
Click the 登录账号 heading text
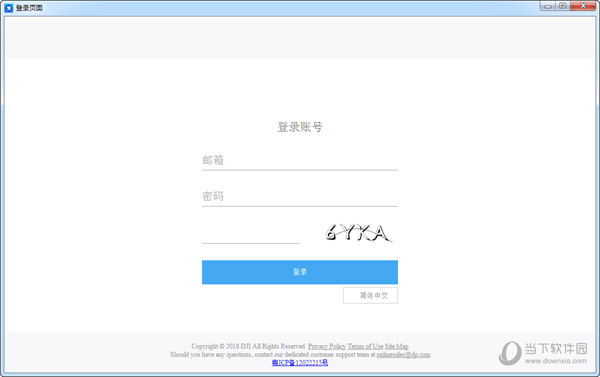[x=300, y=127]
